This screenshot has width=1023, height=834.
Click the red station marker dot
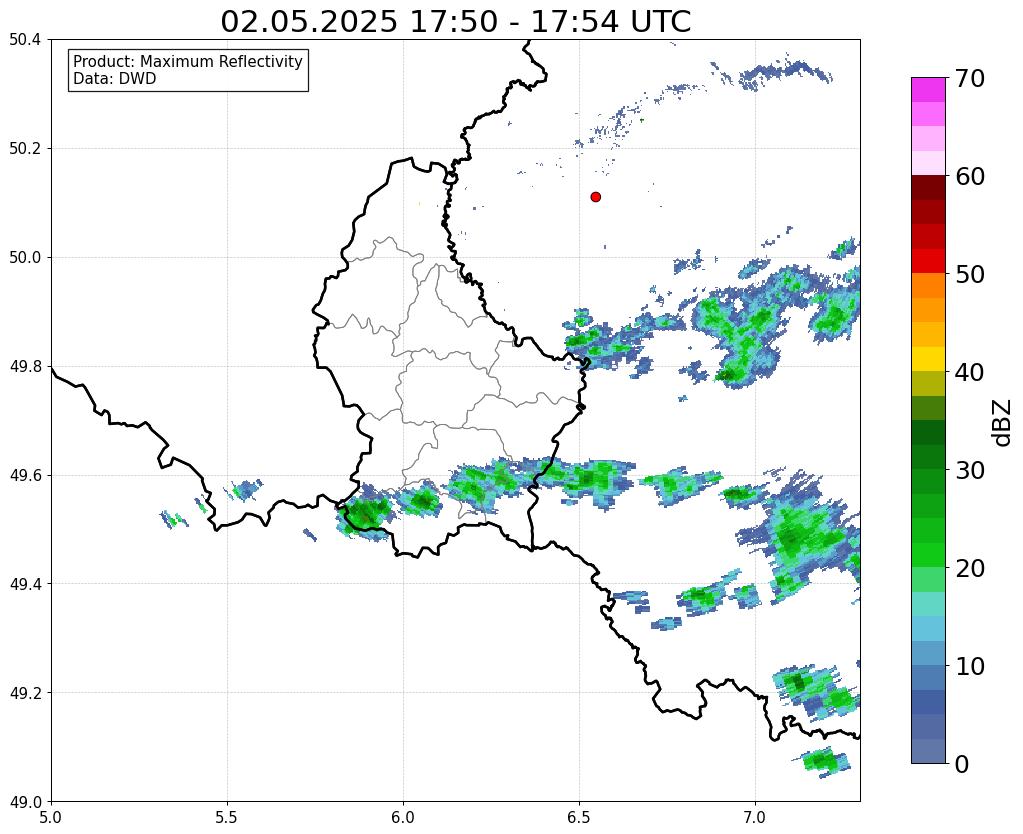(x=595, y=197)
